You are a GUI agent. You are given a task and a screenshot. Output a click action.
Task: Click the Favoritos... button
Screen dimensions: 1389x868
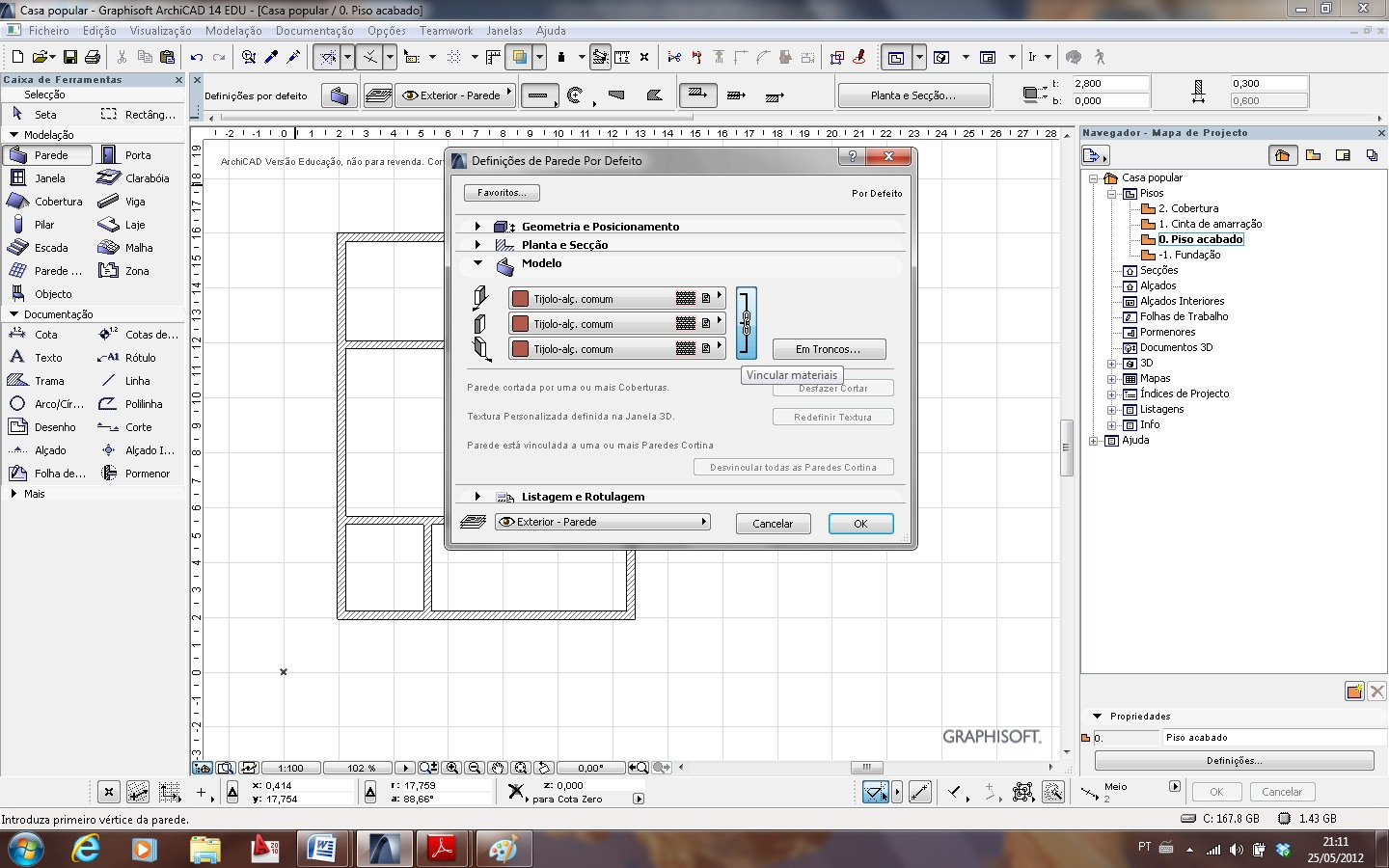502,193
